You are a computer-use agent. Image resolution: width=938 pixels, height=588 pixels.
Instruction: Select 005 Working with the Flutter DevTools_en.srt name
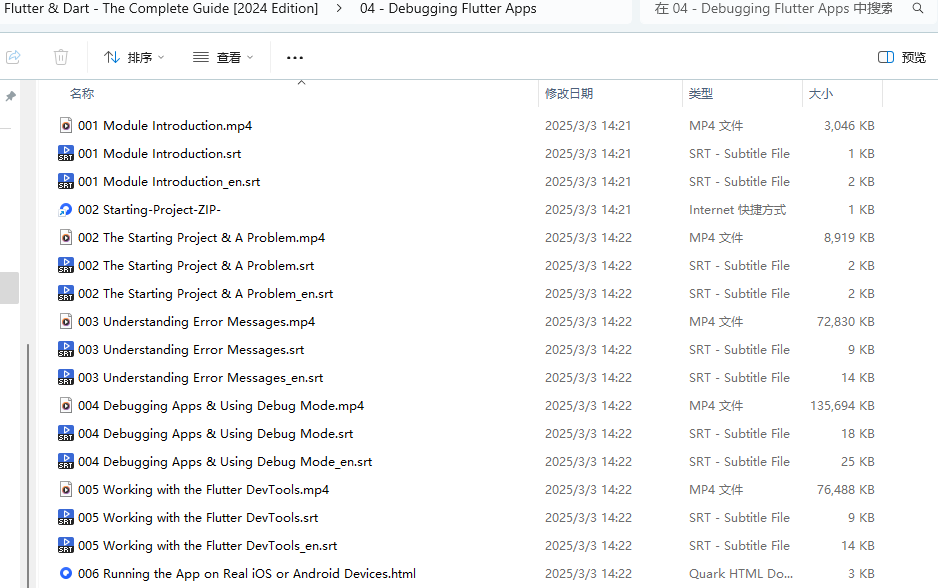(x=208, y=546)
